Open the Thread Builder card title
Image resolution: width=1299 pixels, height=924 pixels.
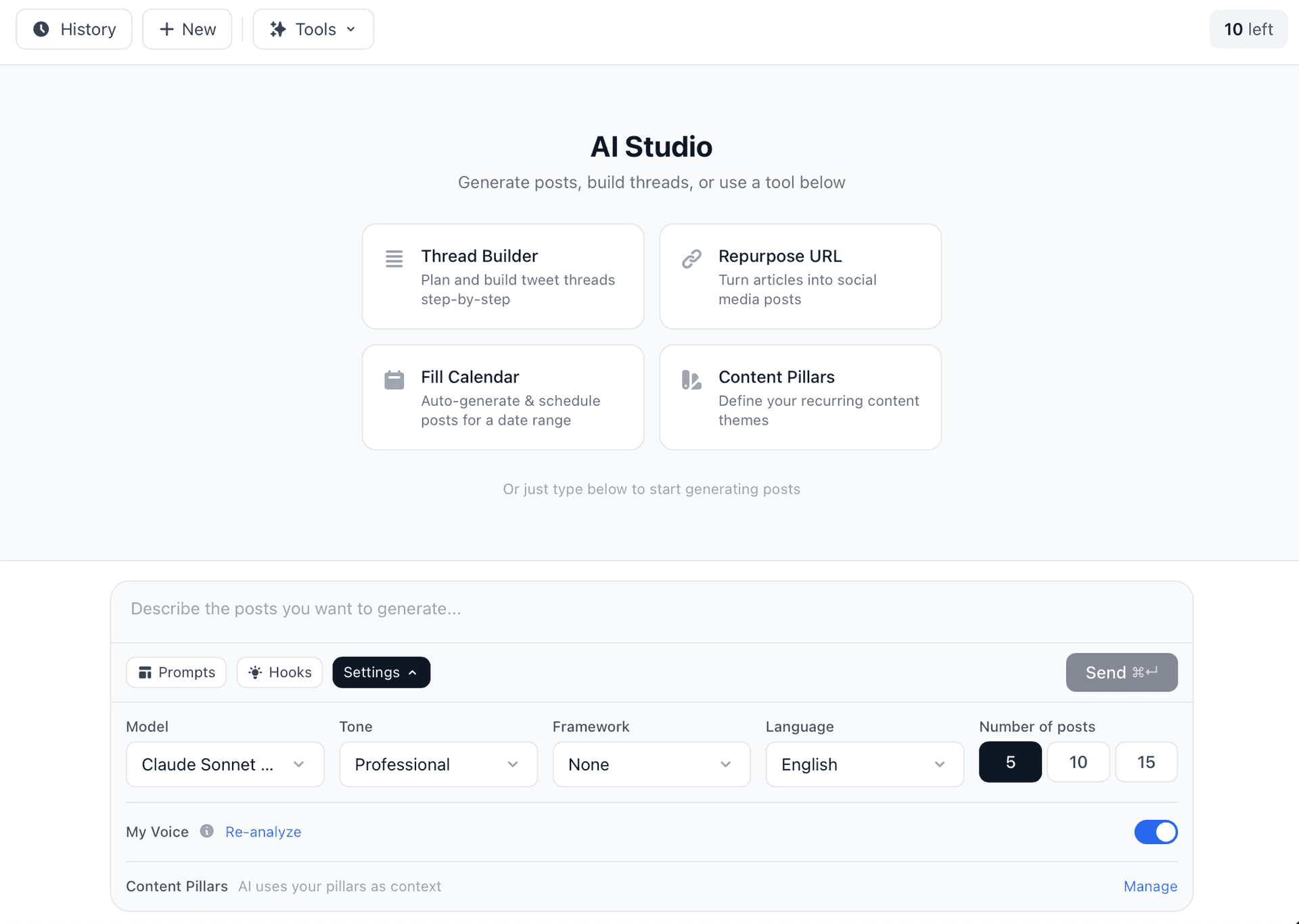coord(479,256)
